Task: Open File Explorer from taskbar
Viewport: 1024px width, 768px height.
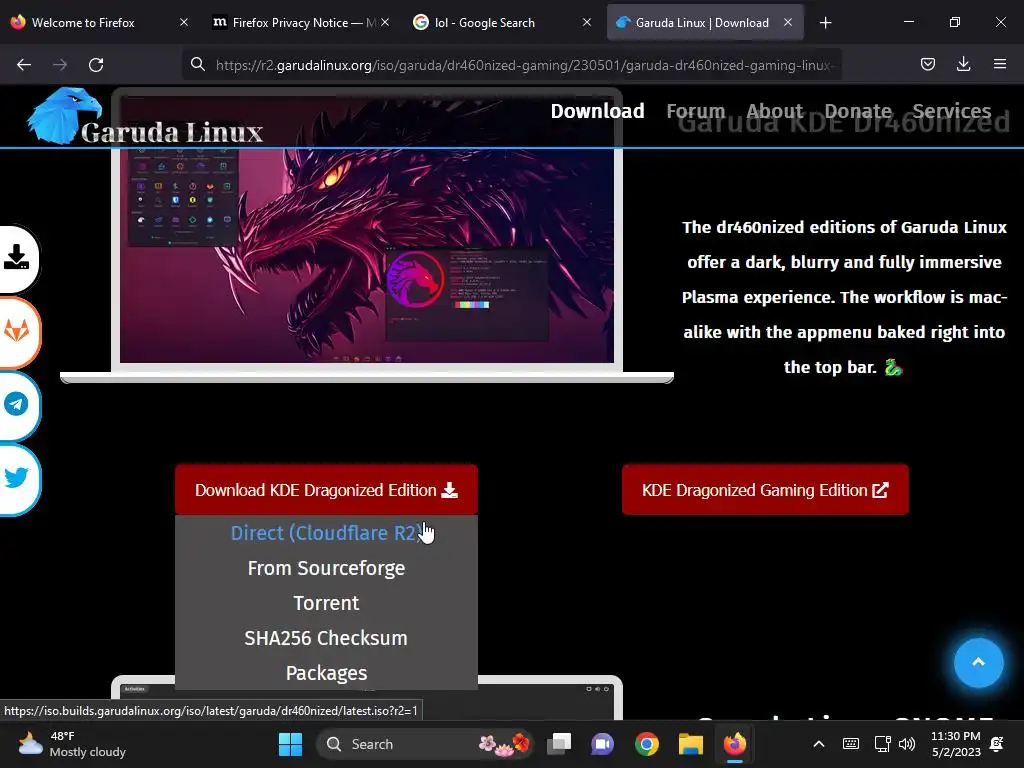Action: (690, 744)
